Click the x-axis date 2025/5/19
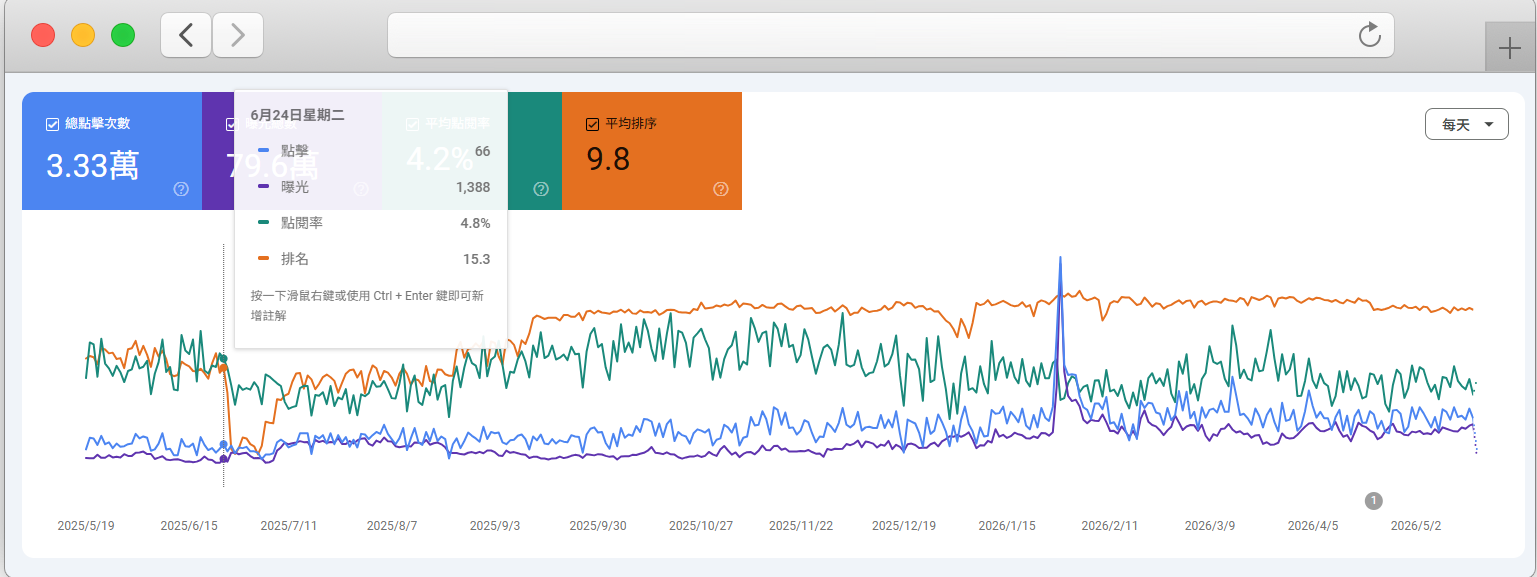The width and height of the screenshot is (1537, 577). [x=86, y=525]
